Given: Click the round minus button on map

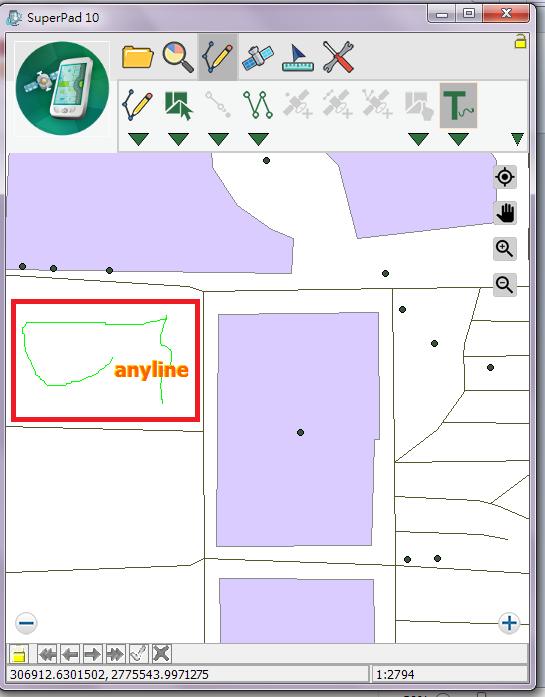Looking at the screenshot, I should pyautogui.click(x=26, y=623).
